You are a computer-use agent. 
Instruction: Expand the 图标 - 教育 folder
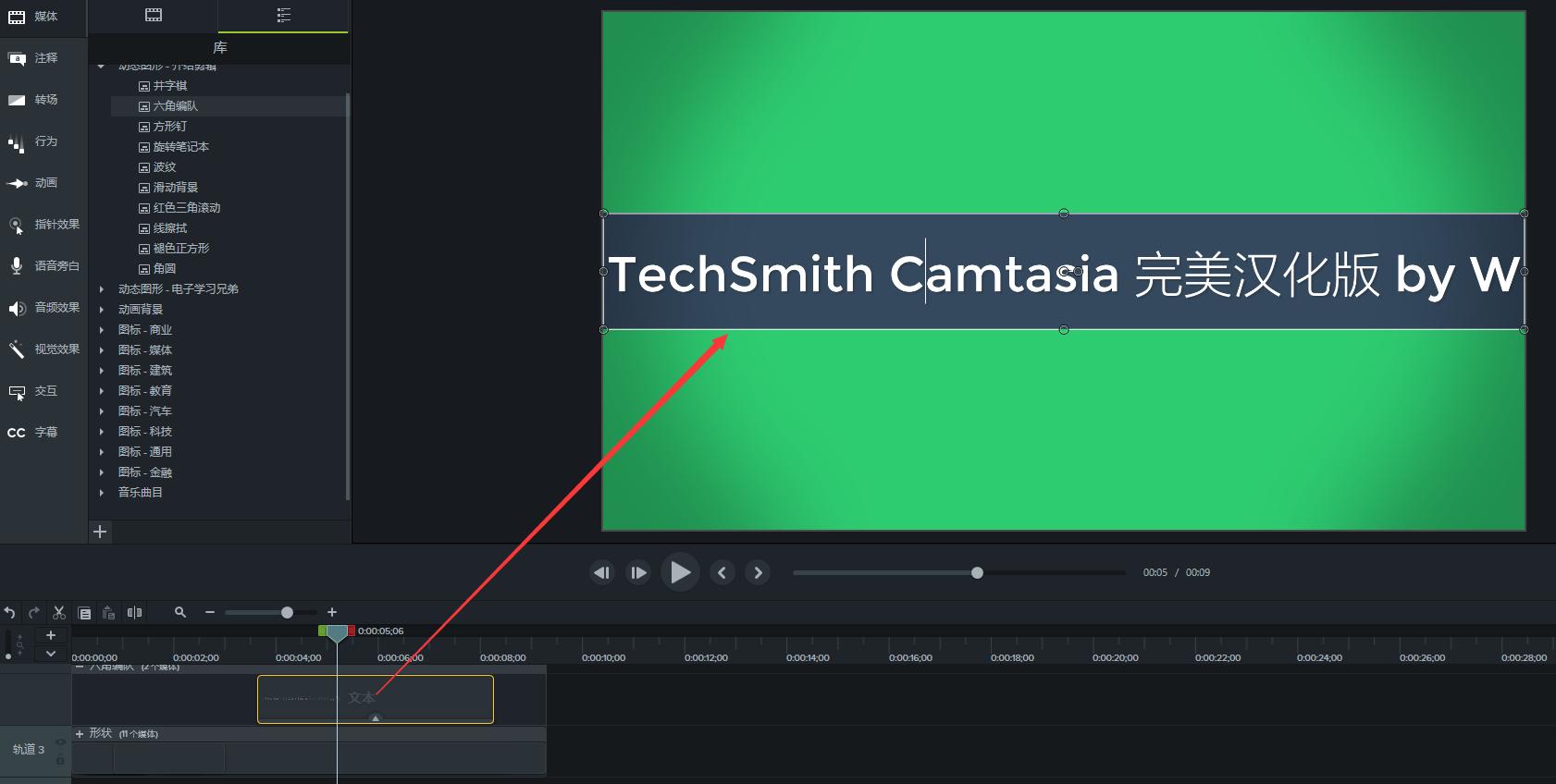(x=102, y=391)
